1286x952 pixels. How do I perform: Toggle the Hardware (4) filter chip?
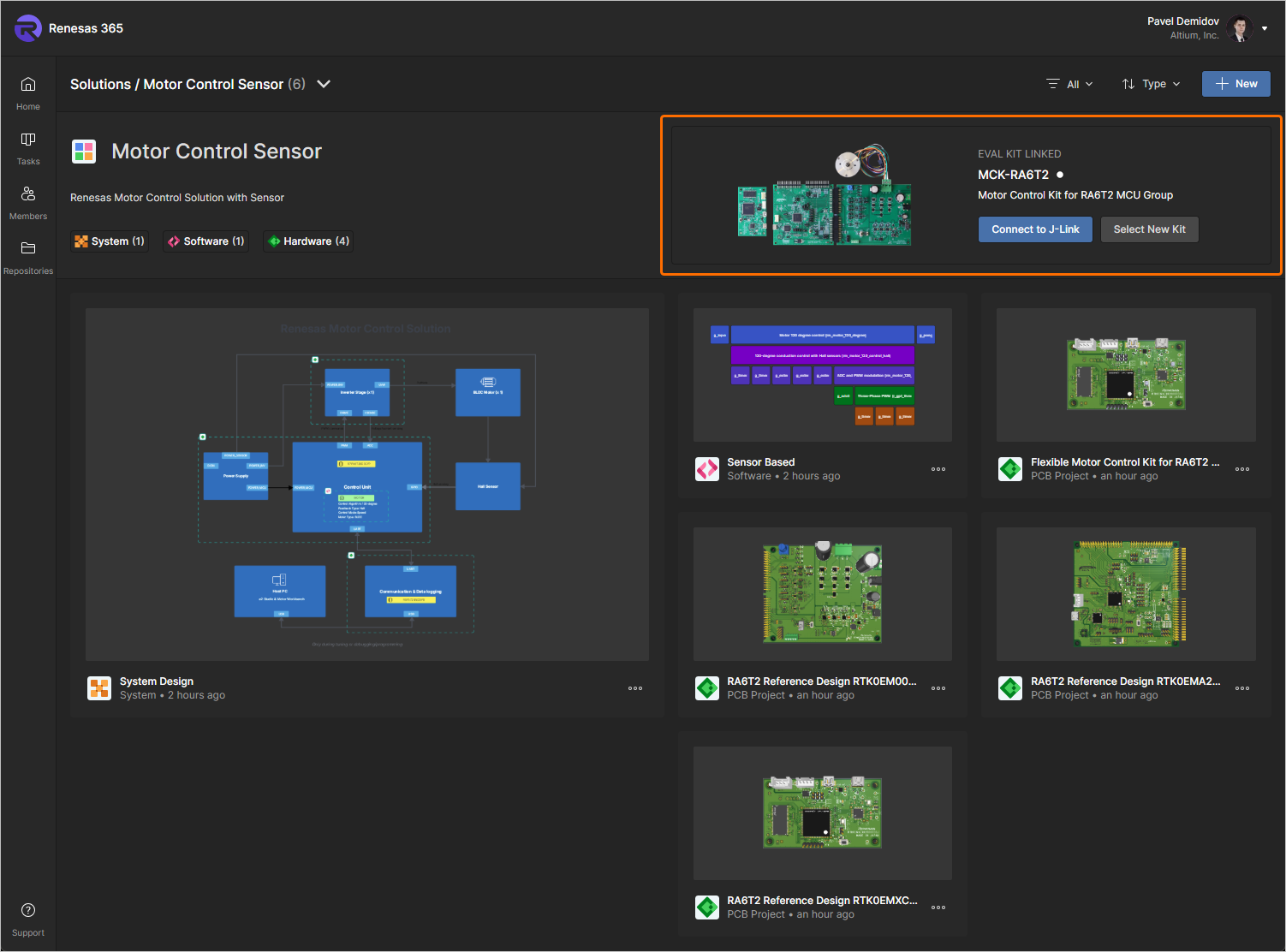click(x=308, y=241)
